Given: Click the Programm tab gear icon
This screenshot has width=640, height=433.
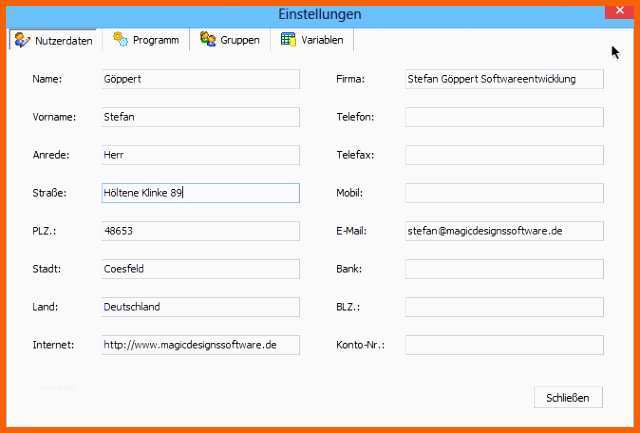Looking at the screenshot, I should click(x=120, y=40).
